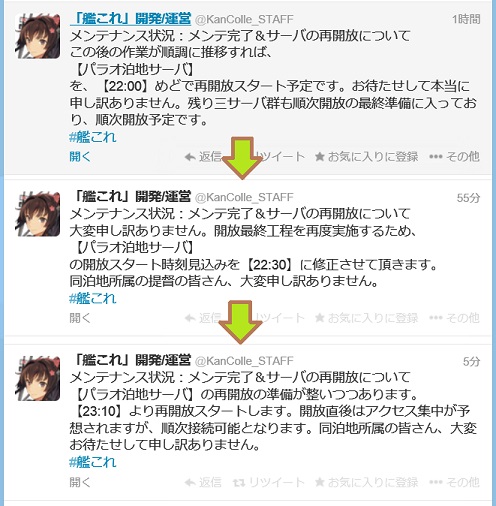496x506 pixels.
Task: Retweet the 23:10 tweet with リツイート
Action: [269, 482]
